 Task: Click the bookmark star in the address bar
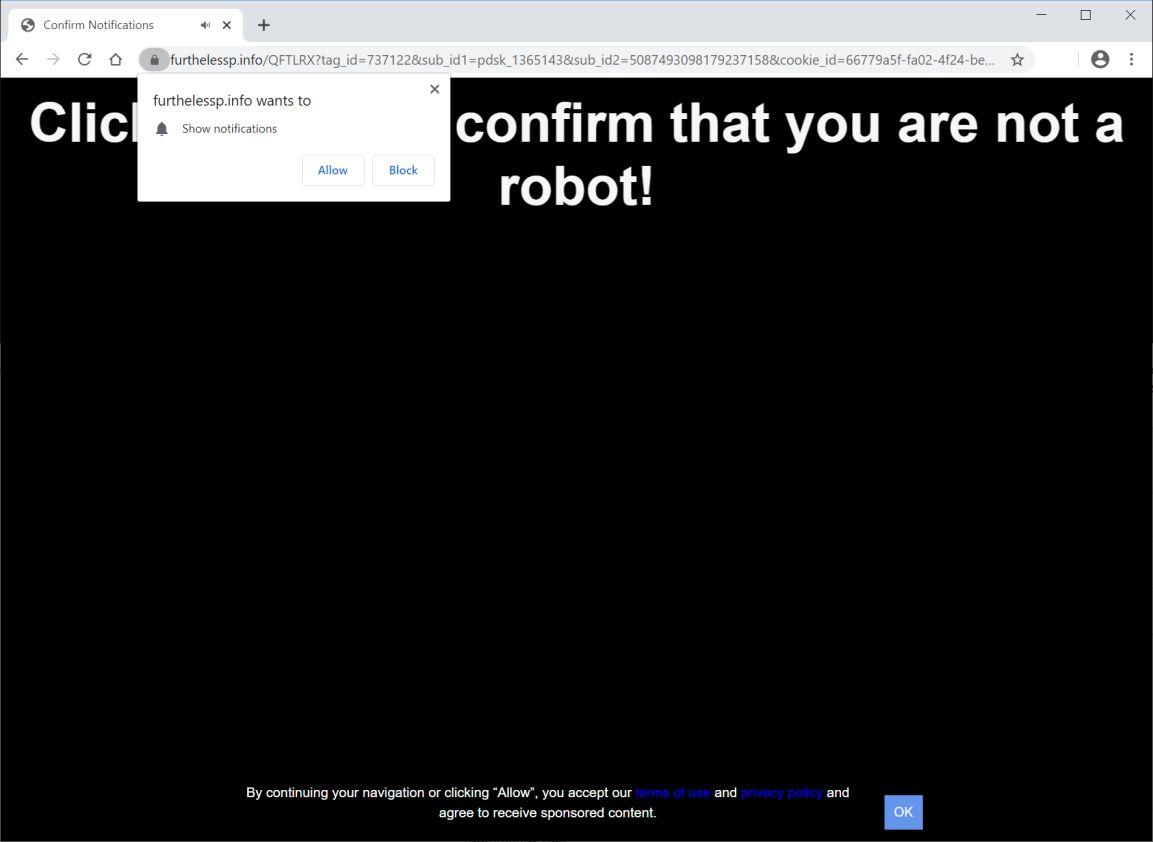(x=1016, y=59)
